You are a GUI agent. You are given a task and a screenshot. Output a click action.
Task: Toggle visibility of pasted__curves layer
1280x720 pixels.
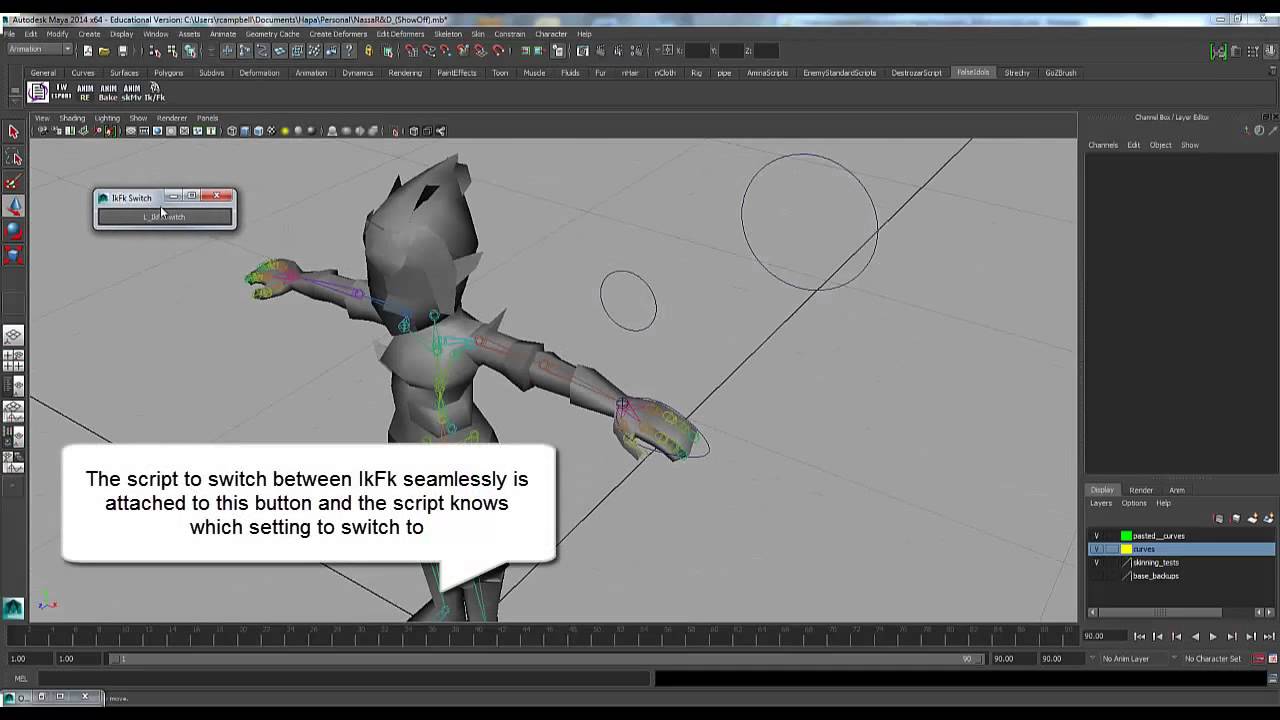pyautogui.click(x=1096, y=536)
